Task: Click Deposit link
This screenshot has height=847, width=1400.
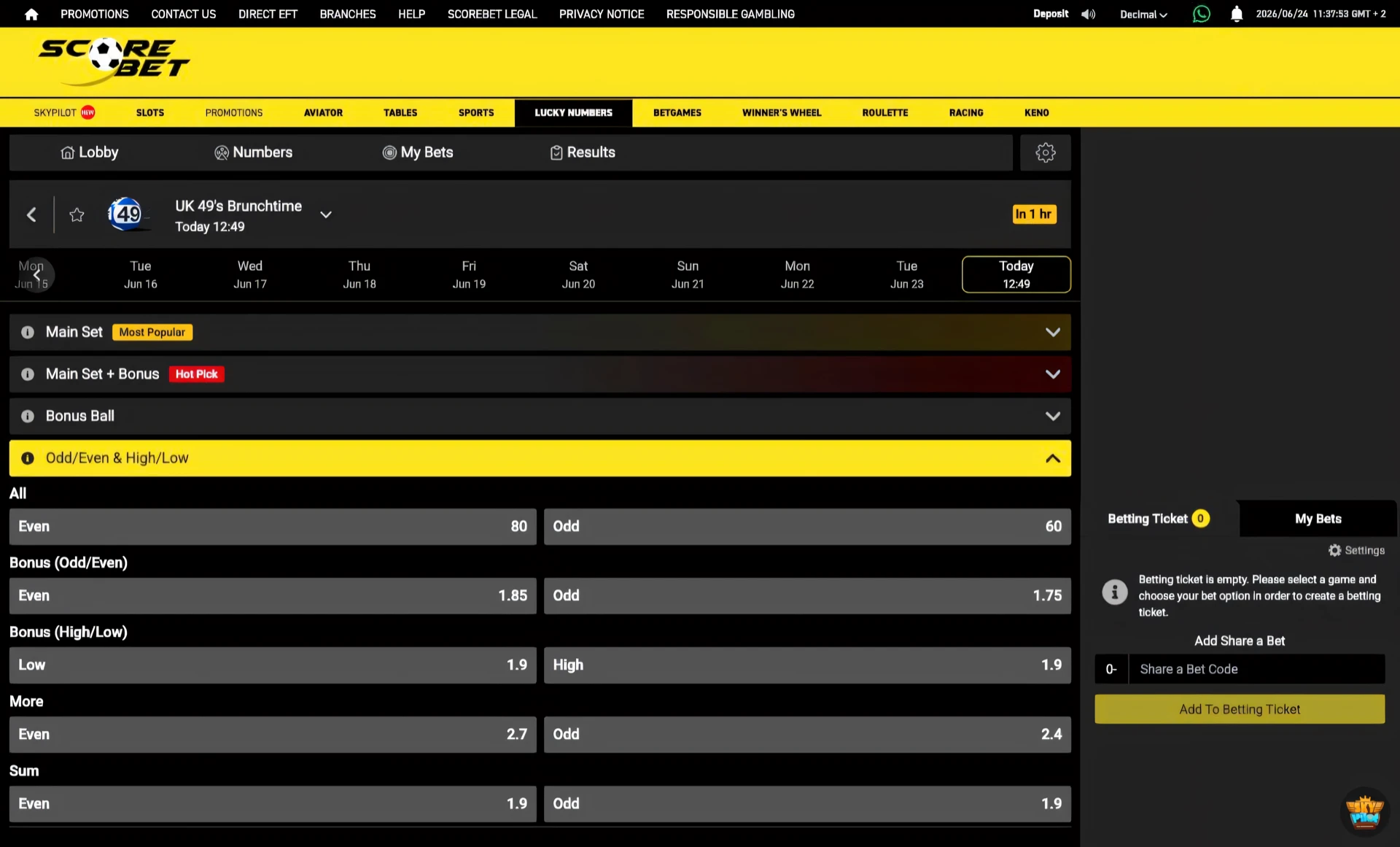Action: 1051,14
